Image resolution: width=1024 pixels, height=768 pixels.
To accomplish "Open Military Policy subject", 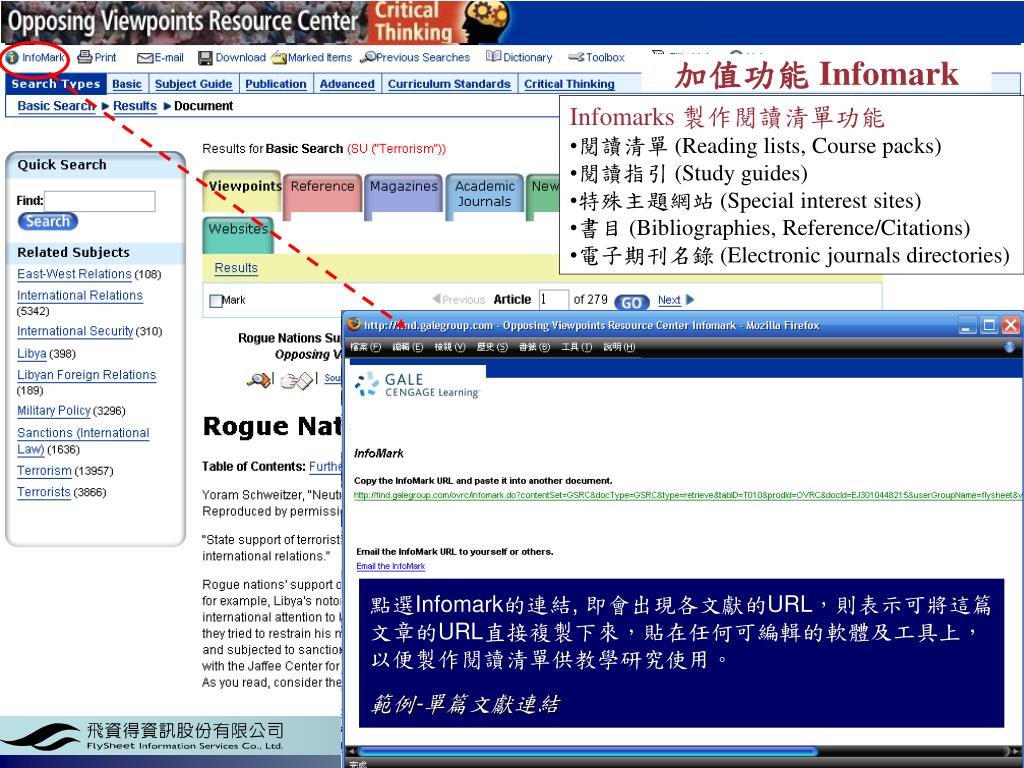I will point(54,411).
